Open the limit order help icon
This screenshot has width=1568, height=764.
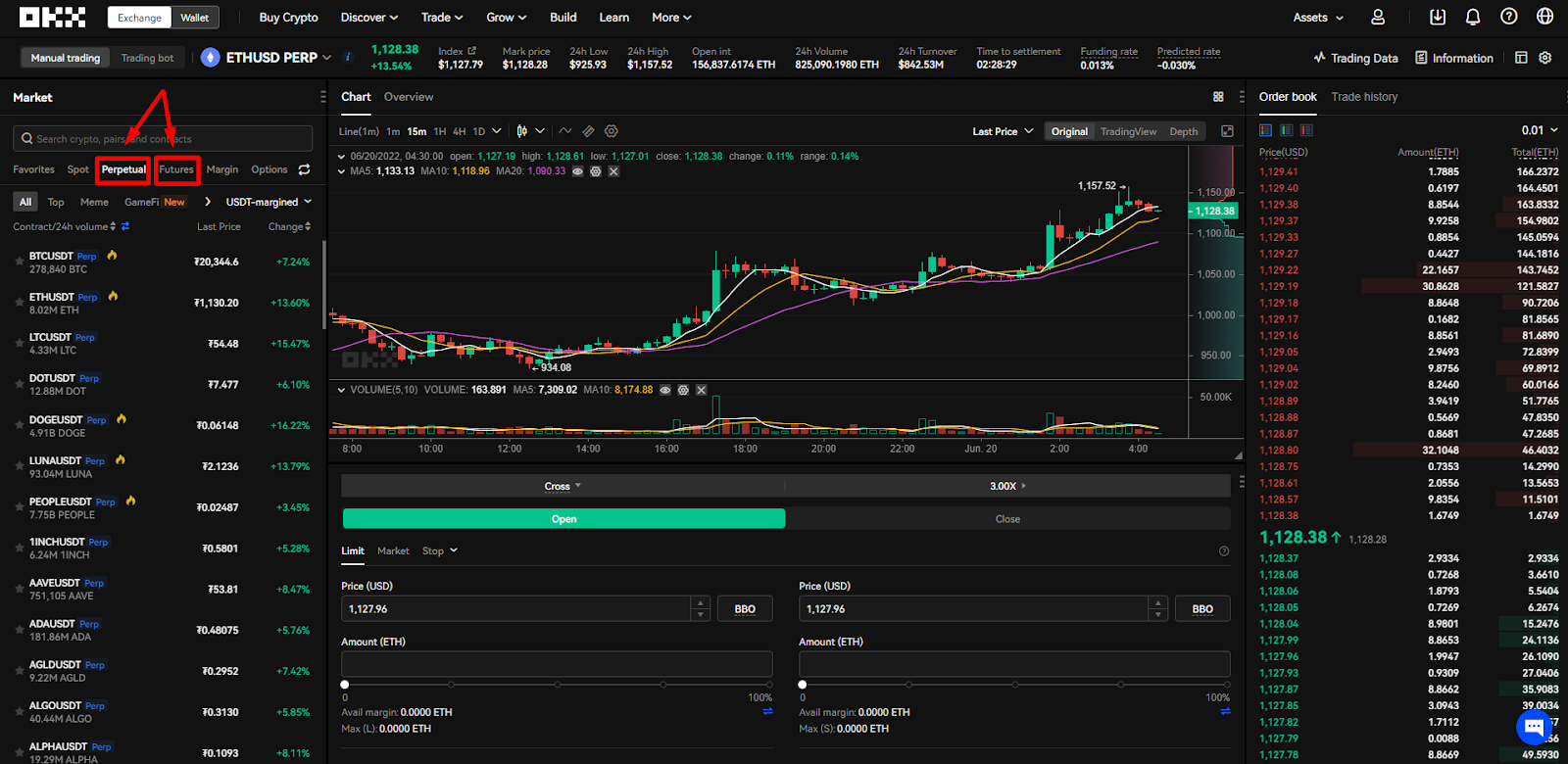click(x=1224, y=551)
